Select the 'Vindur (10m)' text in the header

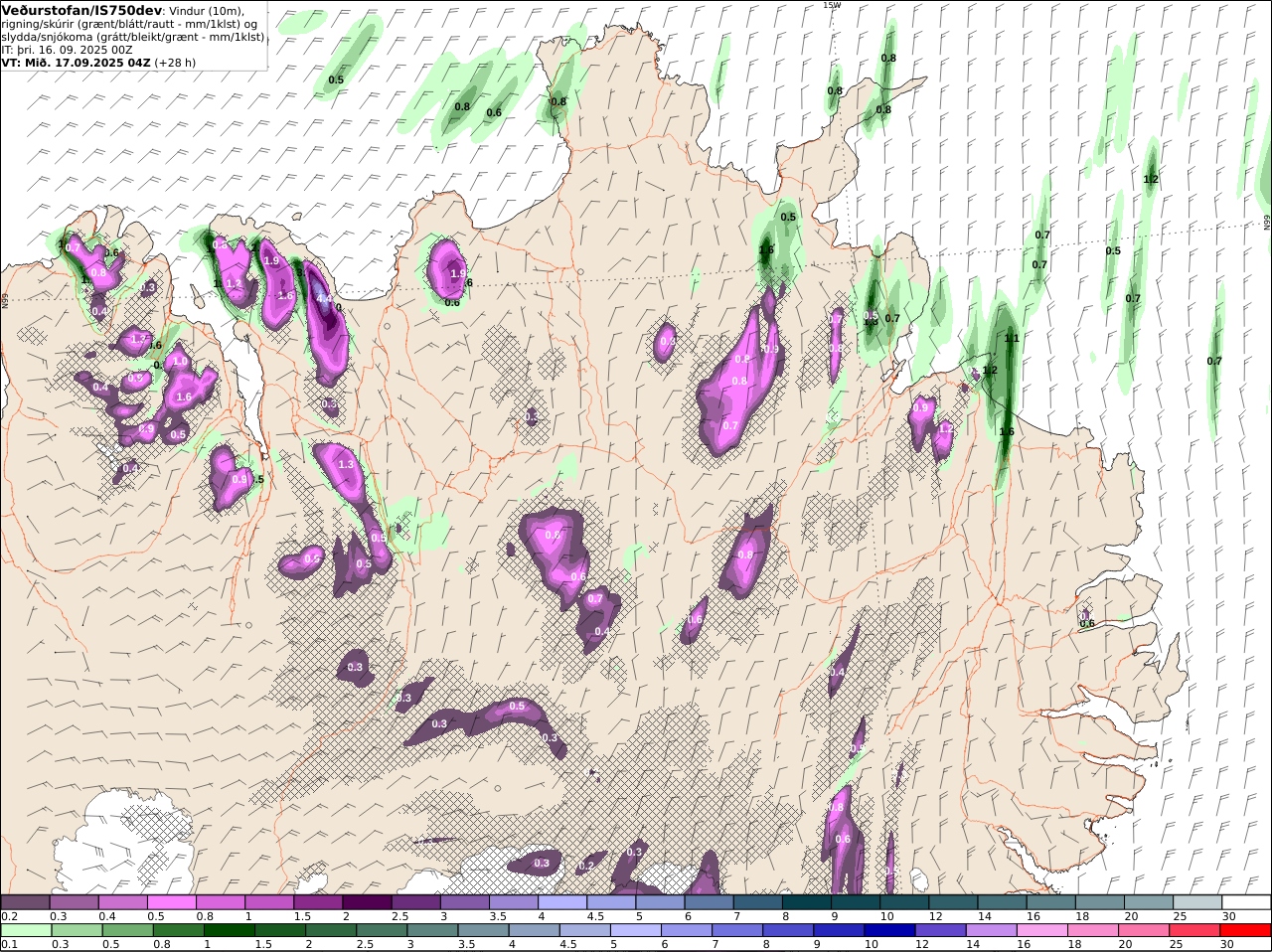pos(207,10)
